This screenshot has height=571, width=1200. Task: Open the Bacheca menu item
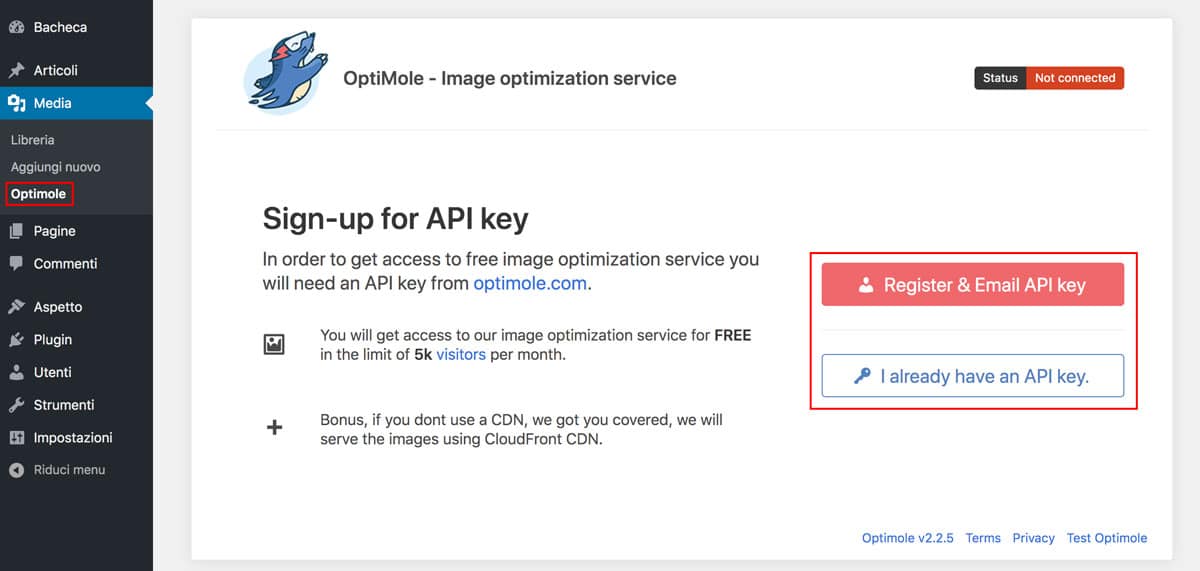point(60,27)
